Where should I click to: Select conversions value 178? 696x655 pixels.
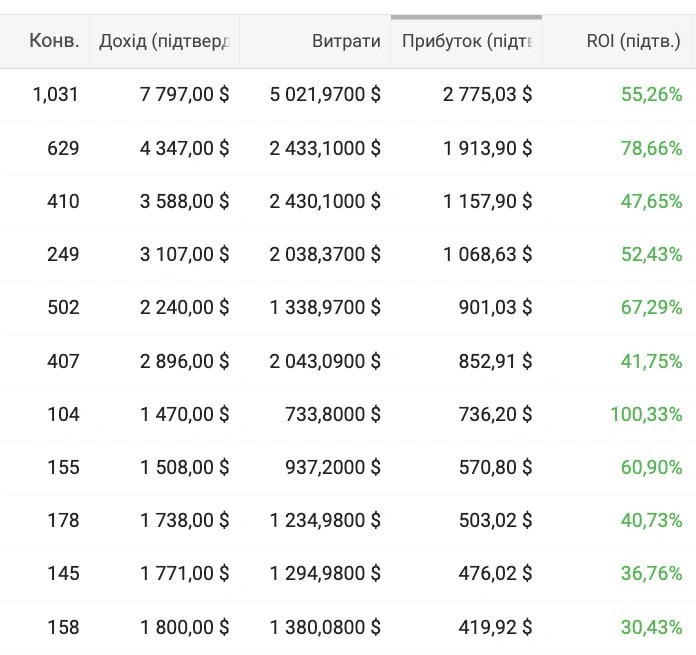(x=63, y=520)
